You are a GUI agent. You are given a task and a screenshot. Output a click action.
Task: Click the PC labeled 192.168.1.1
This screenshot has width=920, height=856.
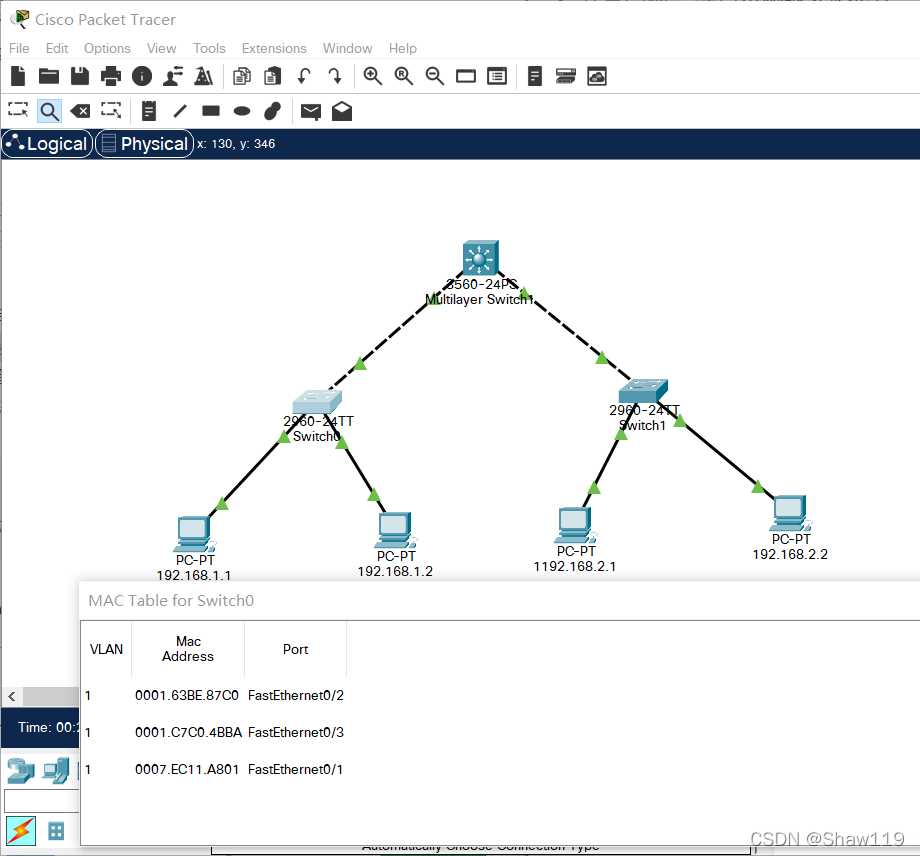(x=194, y=534)
